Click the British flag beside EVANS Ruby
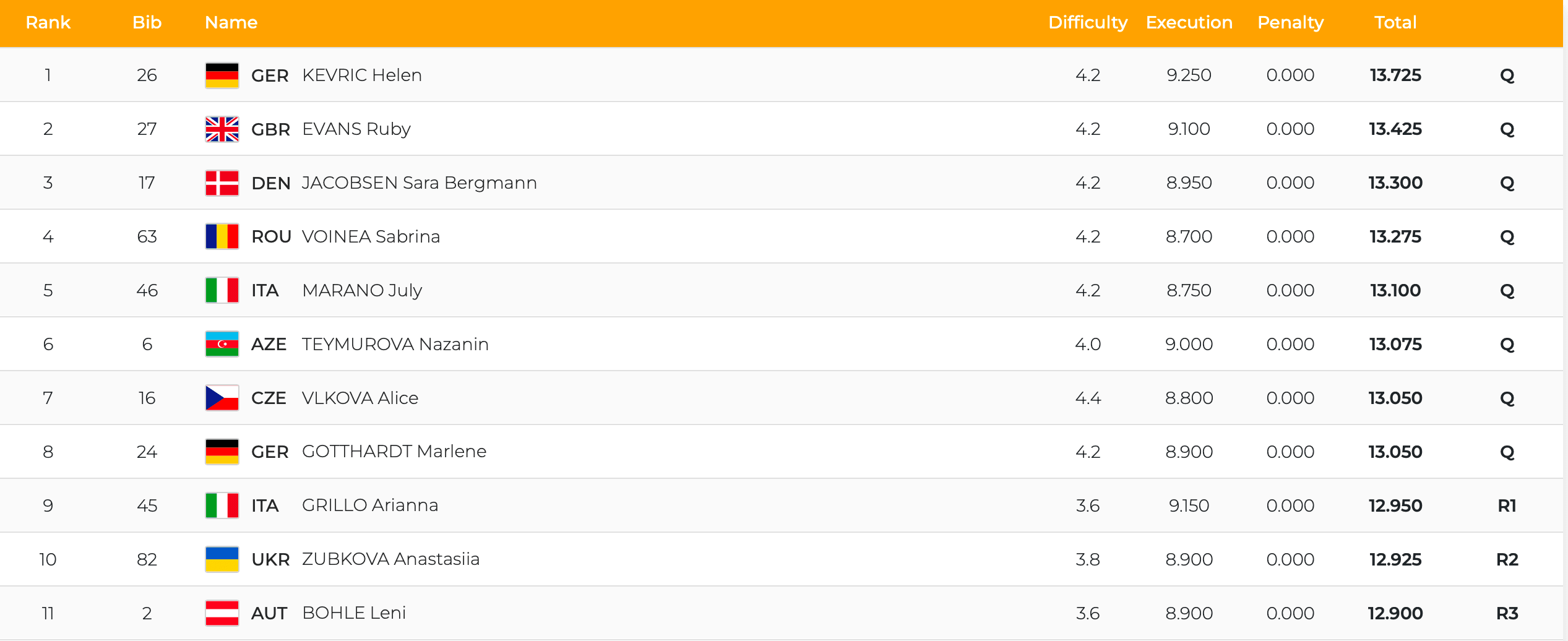Viewport: 1568px width, 641px height. pyautogui.click(x=222, y=129)
